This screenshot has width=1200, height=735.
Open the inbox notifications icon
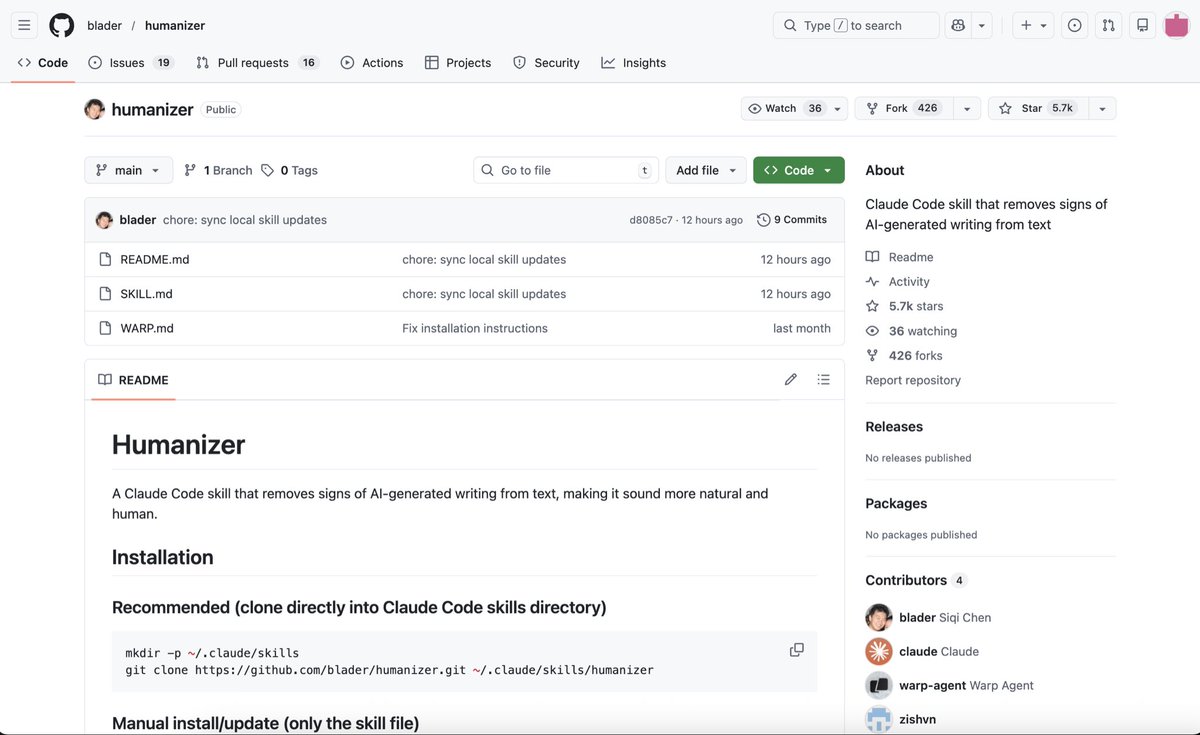[1143, 25]
